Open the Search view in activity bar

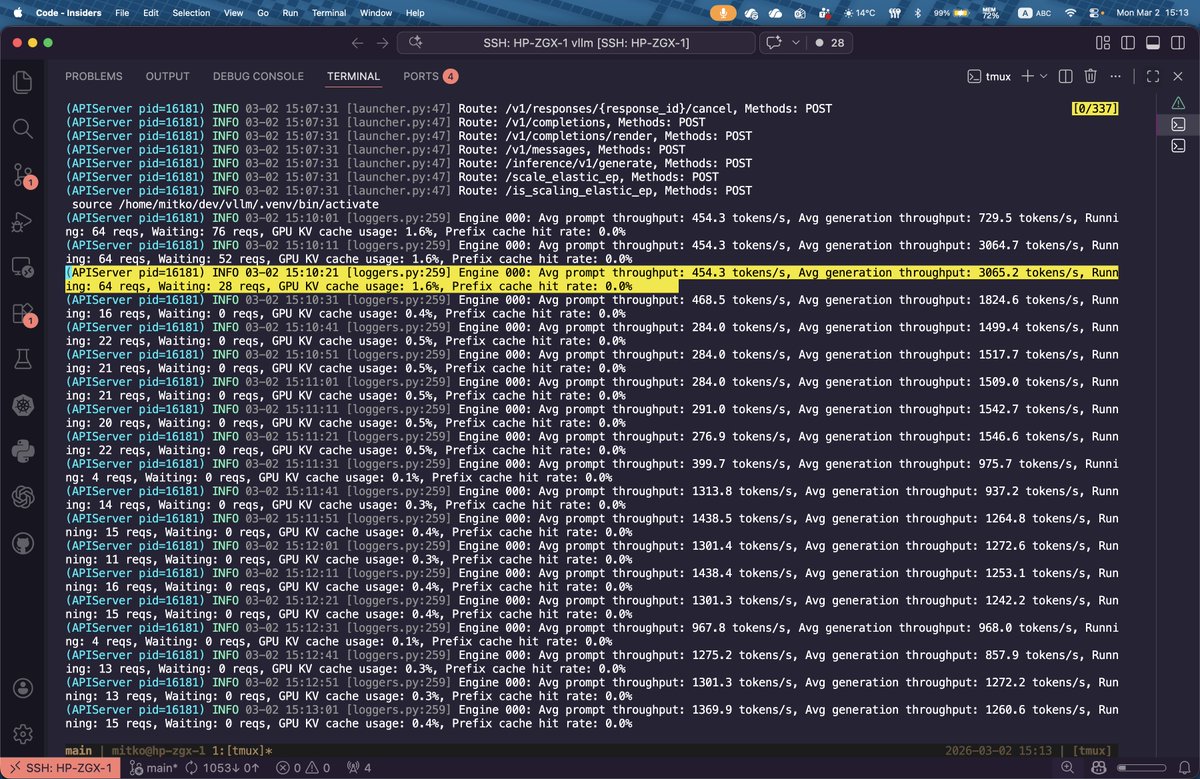22,128
